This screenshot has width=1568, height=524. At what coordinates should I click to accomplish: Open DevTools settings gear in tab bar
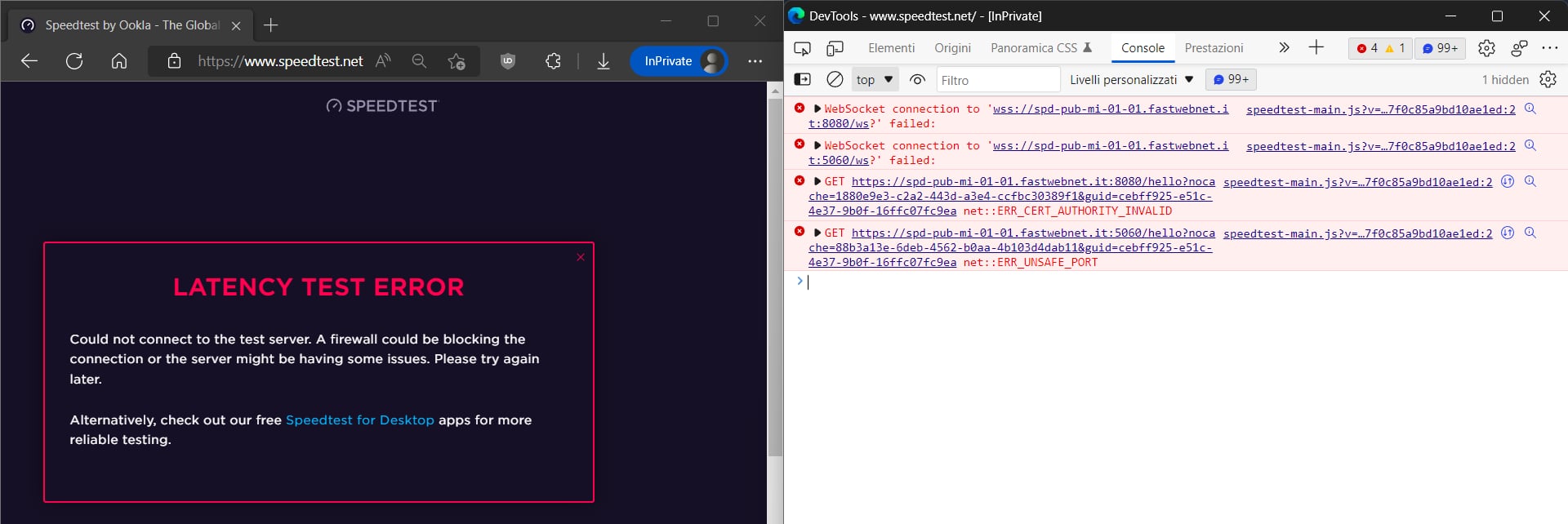coord(1486,48)
